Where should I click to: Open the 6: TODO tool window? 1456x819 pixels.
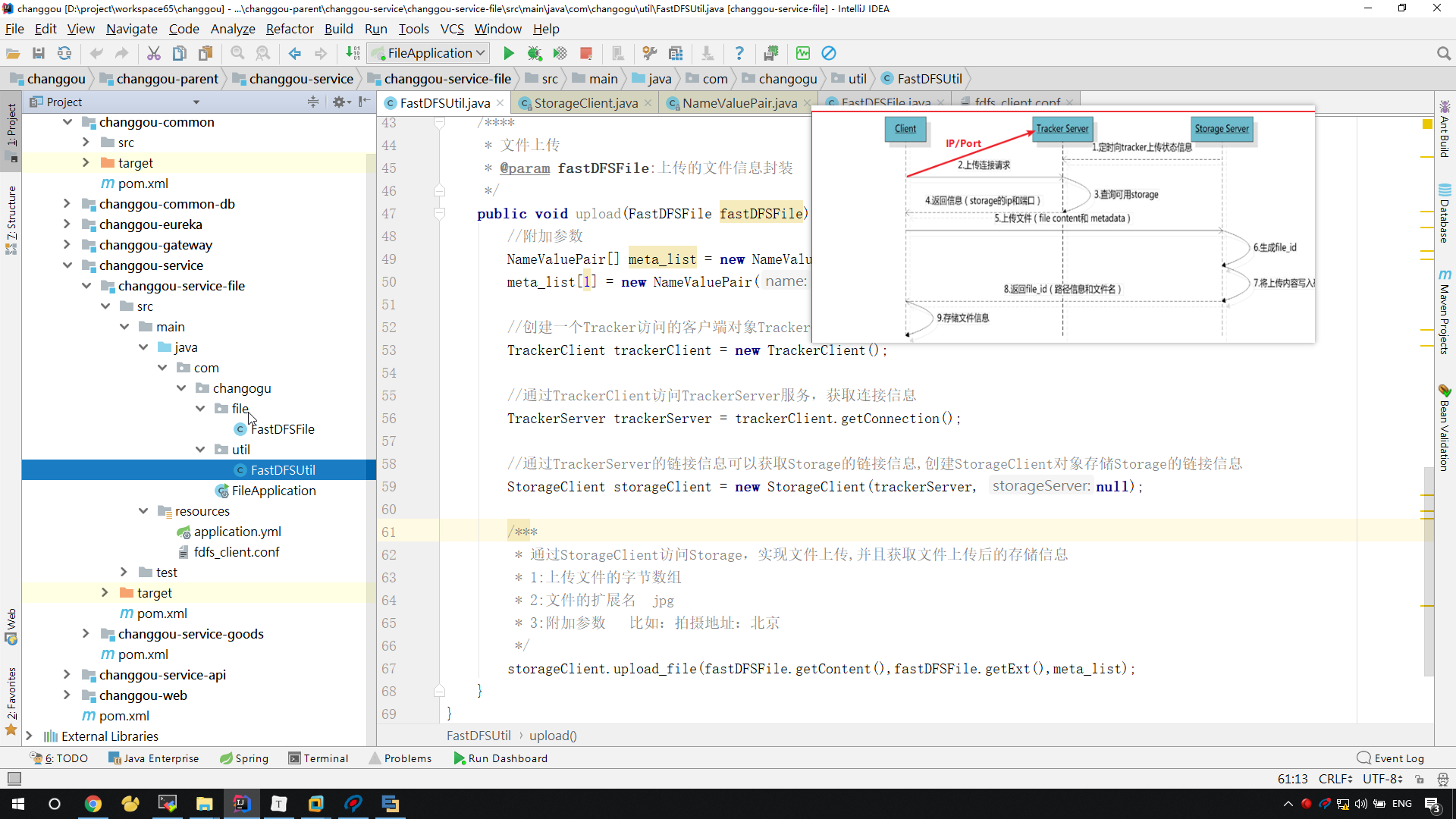[x=59, y=758]
